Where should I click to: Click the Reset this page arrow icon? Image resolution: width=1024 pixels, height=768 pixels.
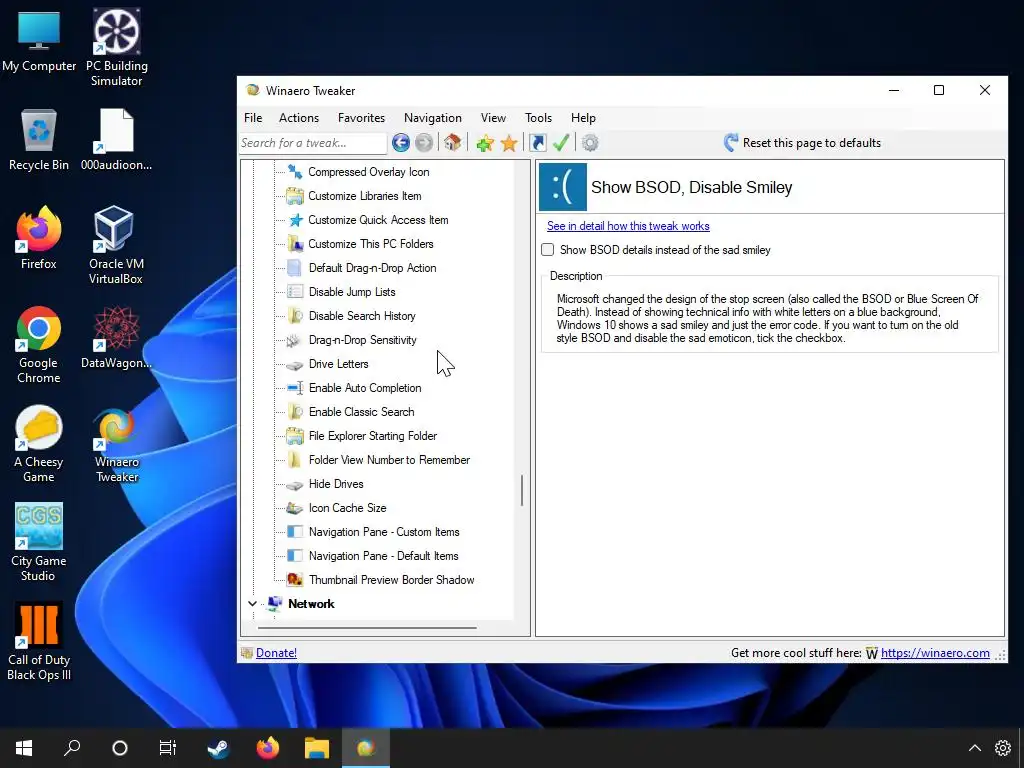[731, 142]
